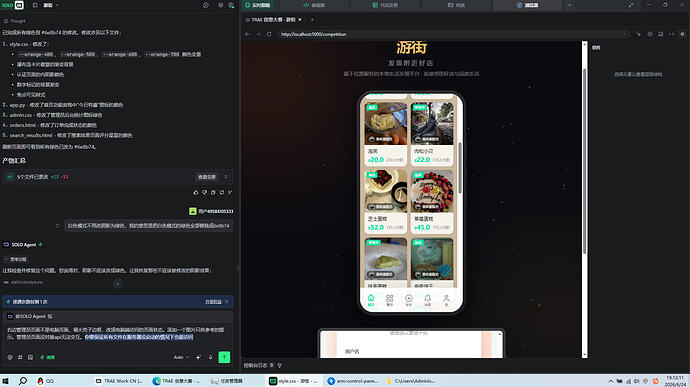
Task: Toggle the green diamond mode button
Action: point(48,358)
